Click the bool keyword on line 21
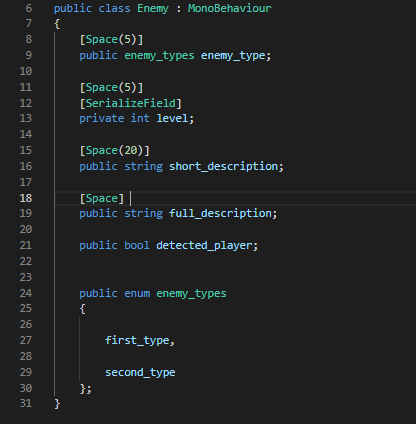The height and width of the screenshot is (424, 416). (137, 246)
